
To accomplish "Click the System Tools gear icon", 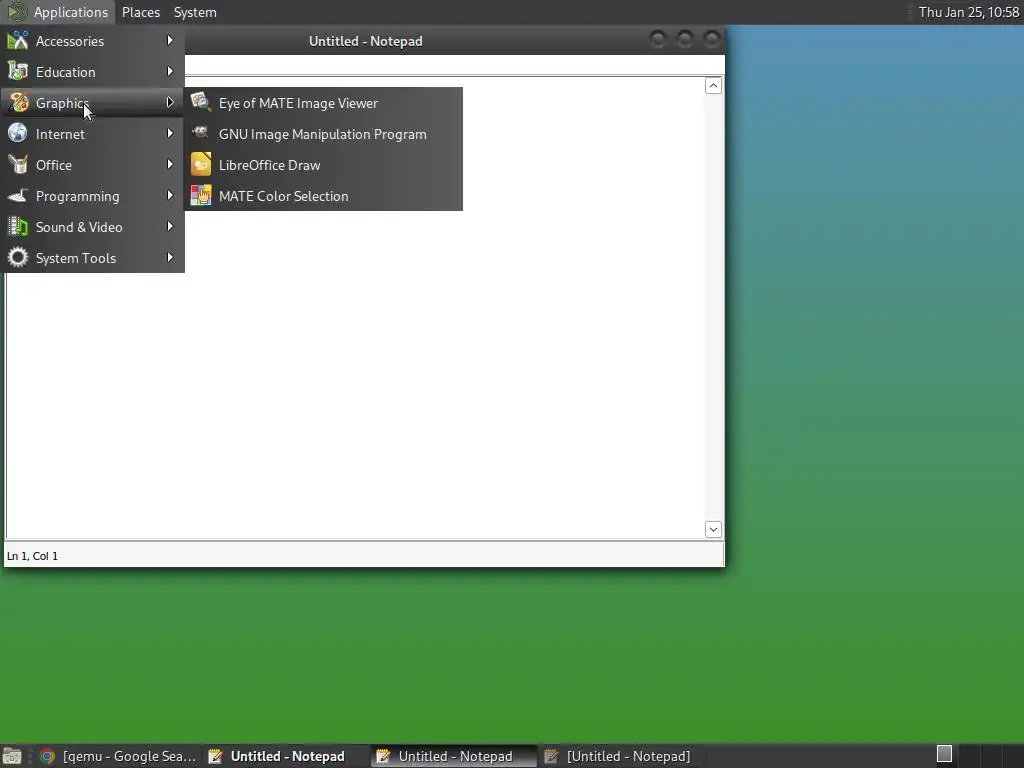I will coord(18,257).
